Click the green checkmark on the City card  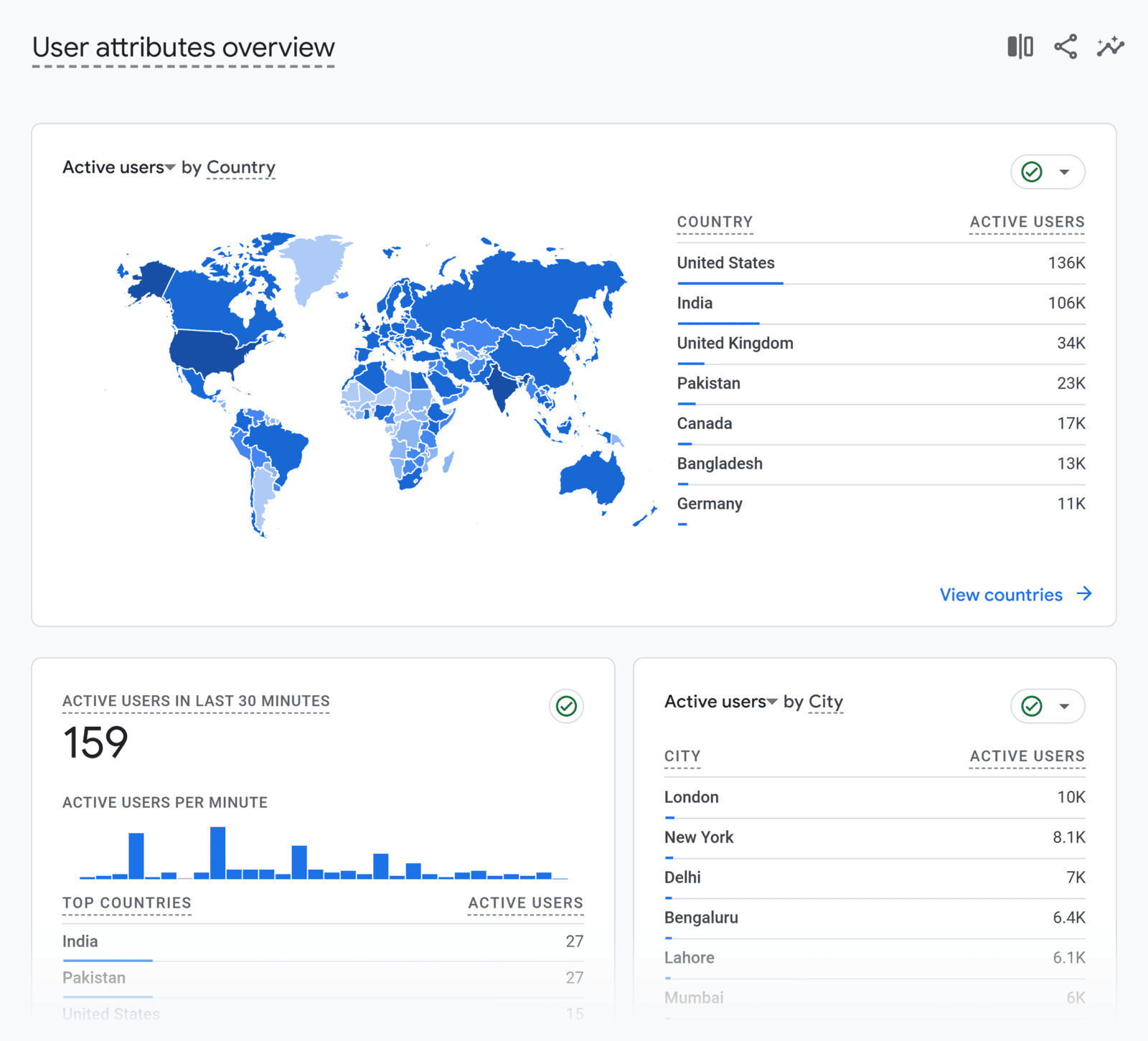tap(1031, 706)
